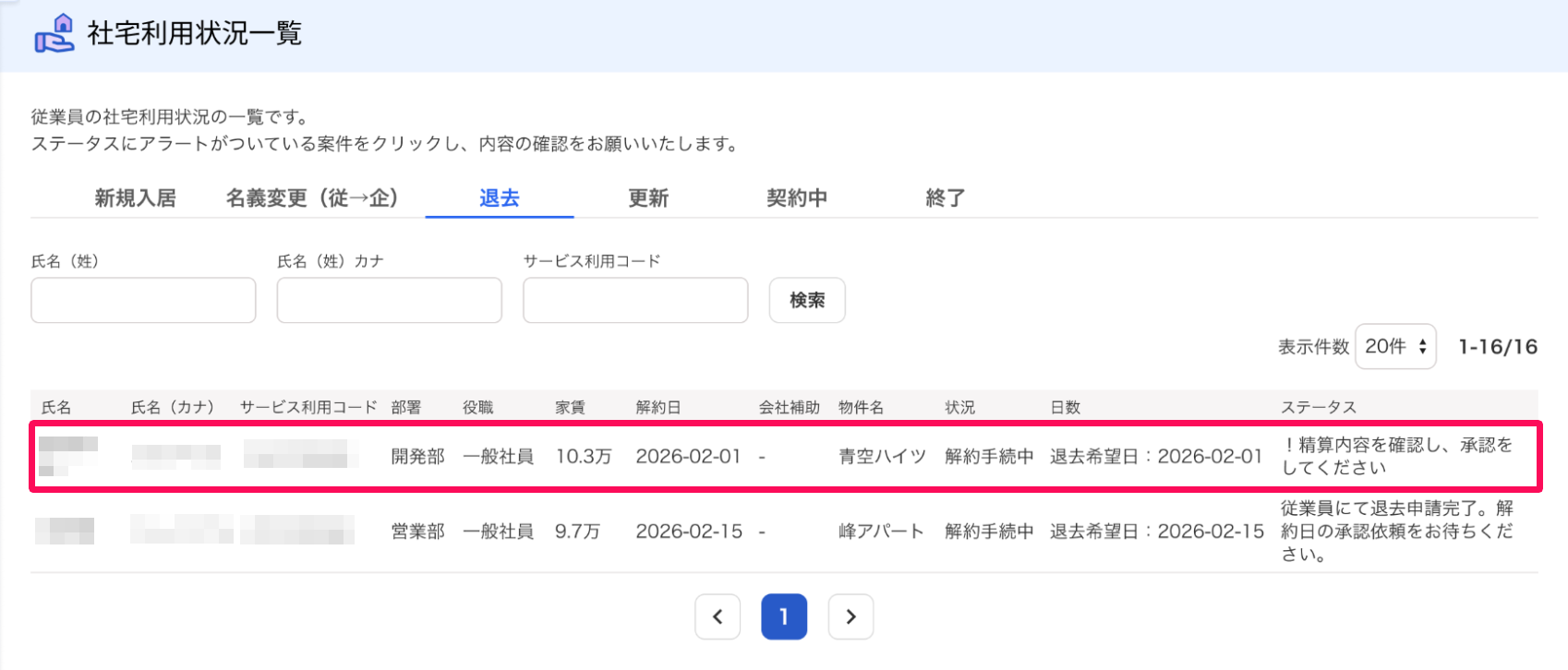Click rent value 9.7万
Image resolution: width=1568 pixels, height=670 pixels.
click(578, 532)
